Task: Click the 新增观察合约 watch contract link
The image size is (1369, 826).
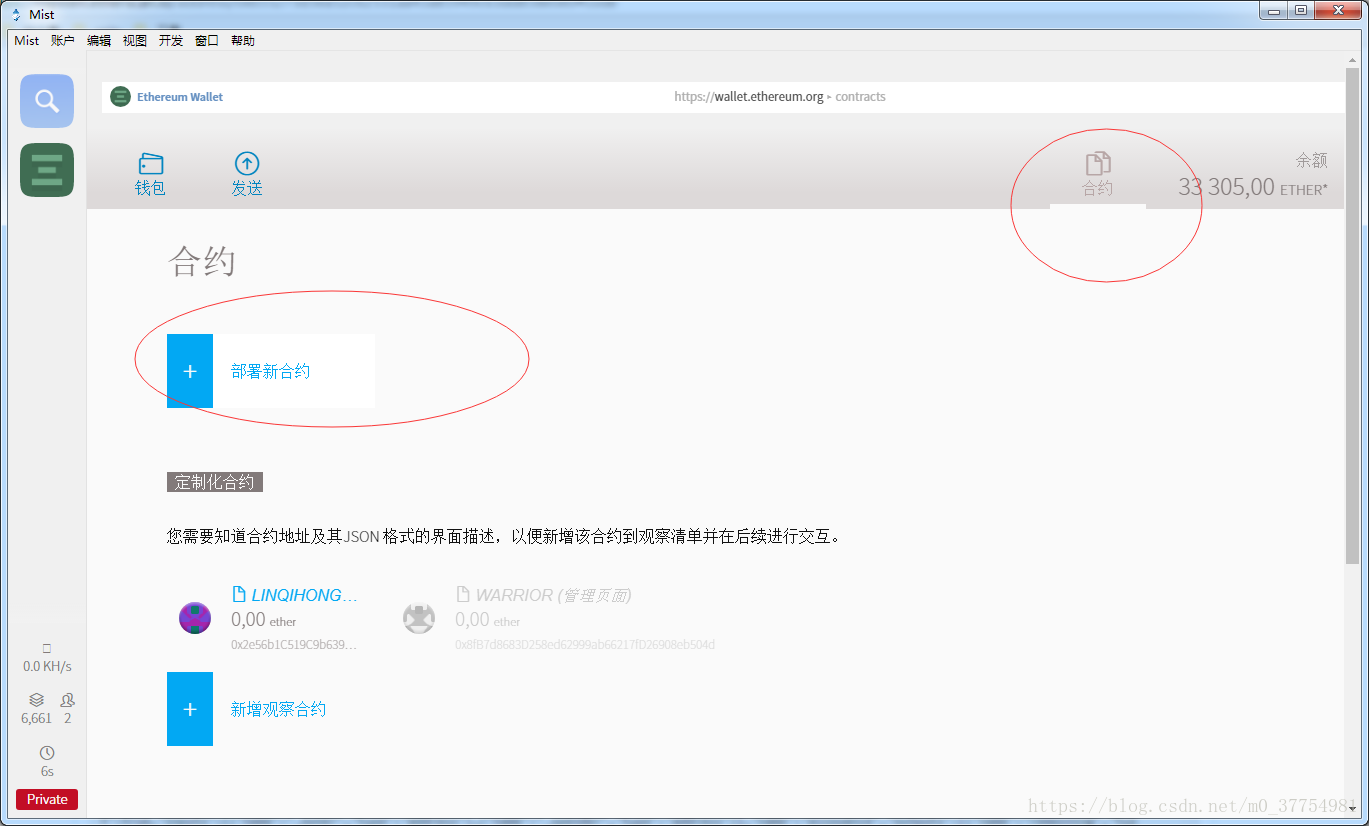Action: [x=278, y=709]
